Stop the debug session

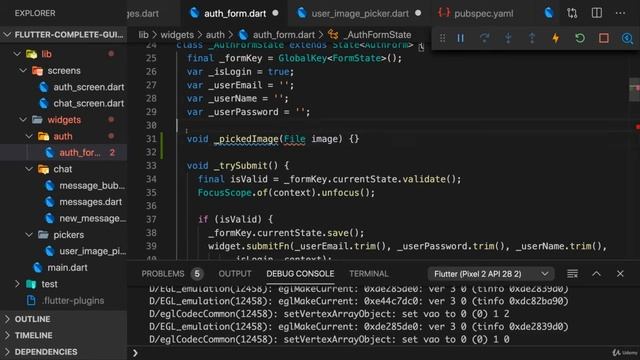click(x=604, y=38)
